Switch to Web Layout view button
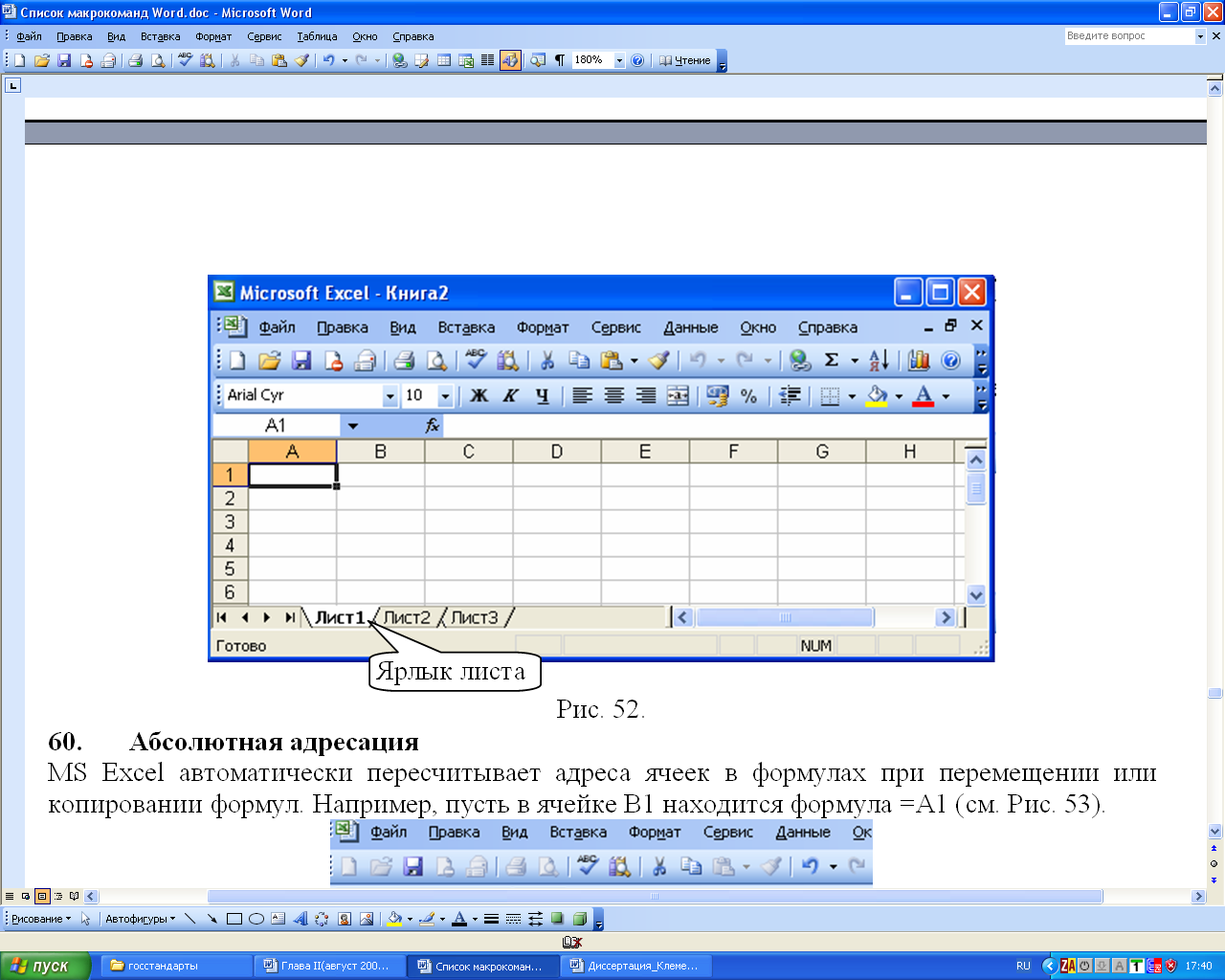The width and height of the screenshot is (1225, 980). pyautogui.click(x=26, y=897)
